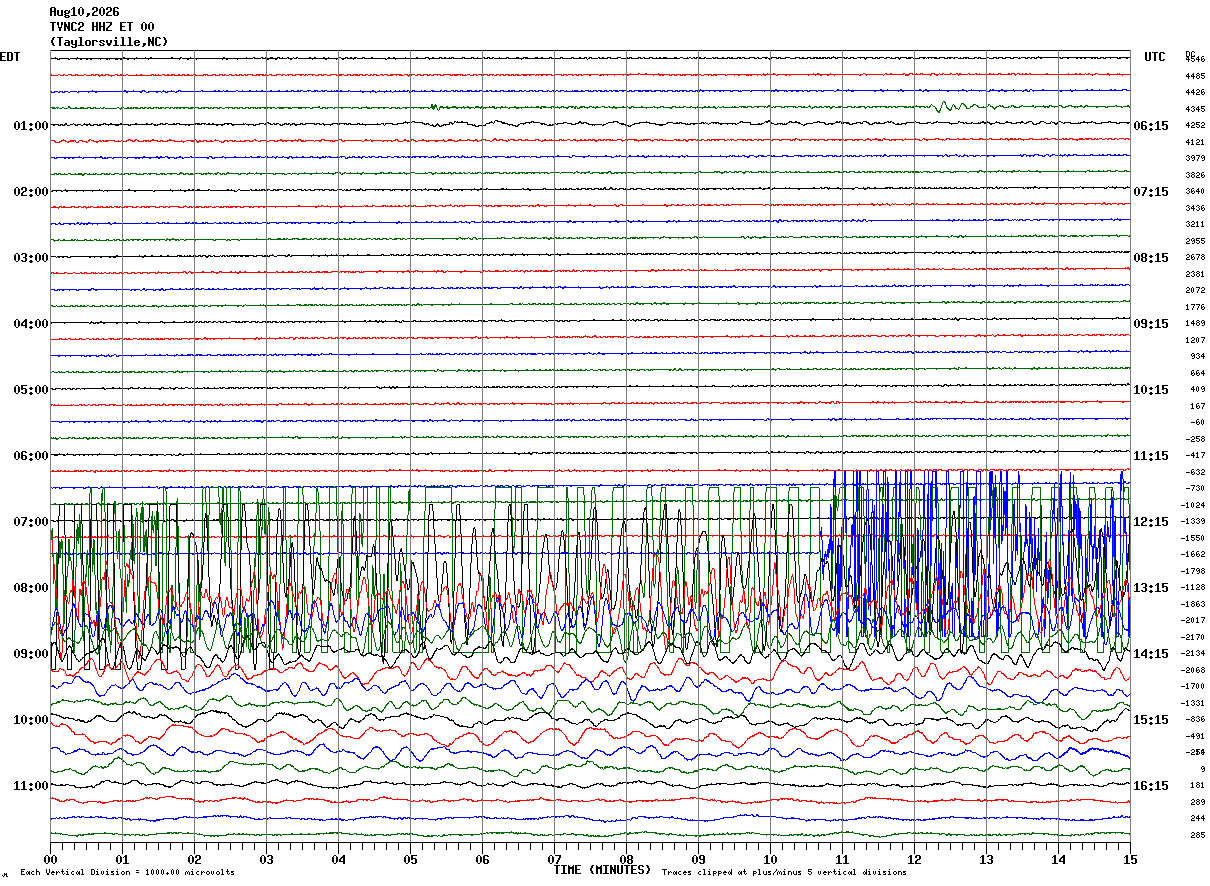Click the DC offset value 285
The width and height of the screenshot is (1210, 886).
tap(1197, 835)
